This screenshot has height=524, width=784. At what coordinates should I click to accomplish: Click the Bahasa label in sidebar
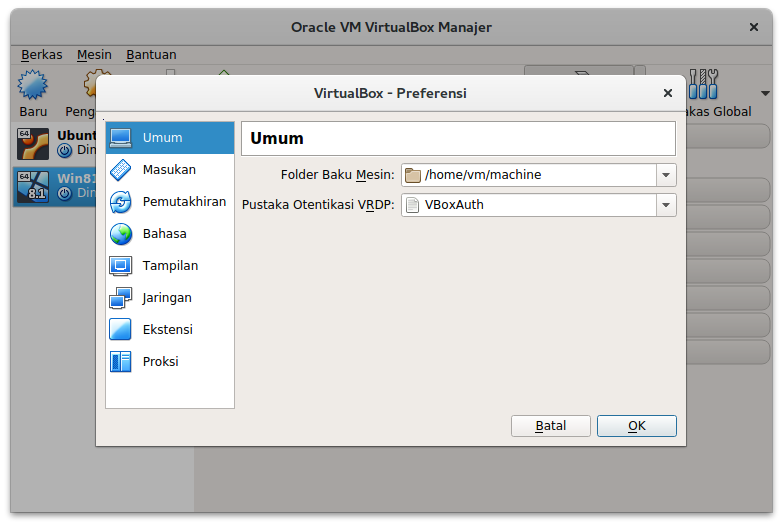coord(164,234)
